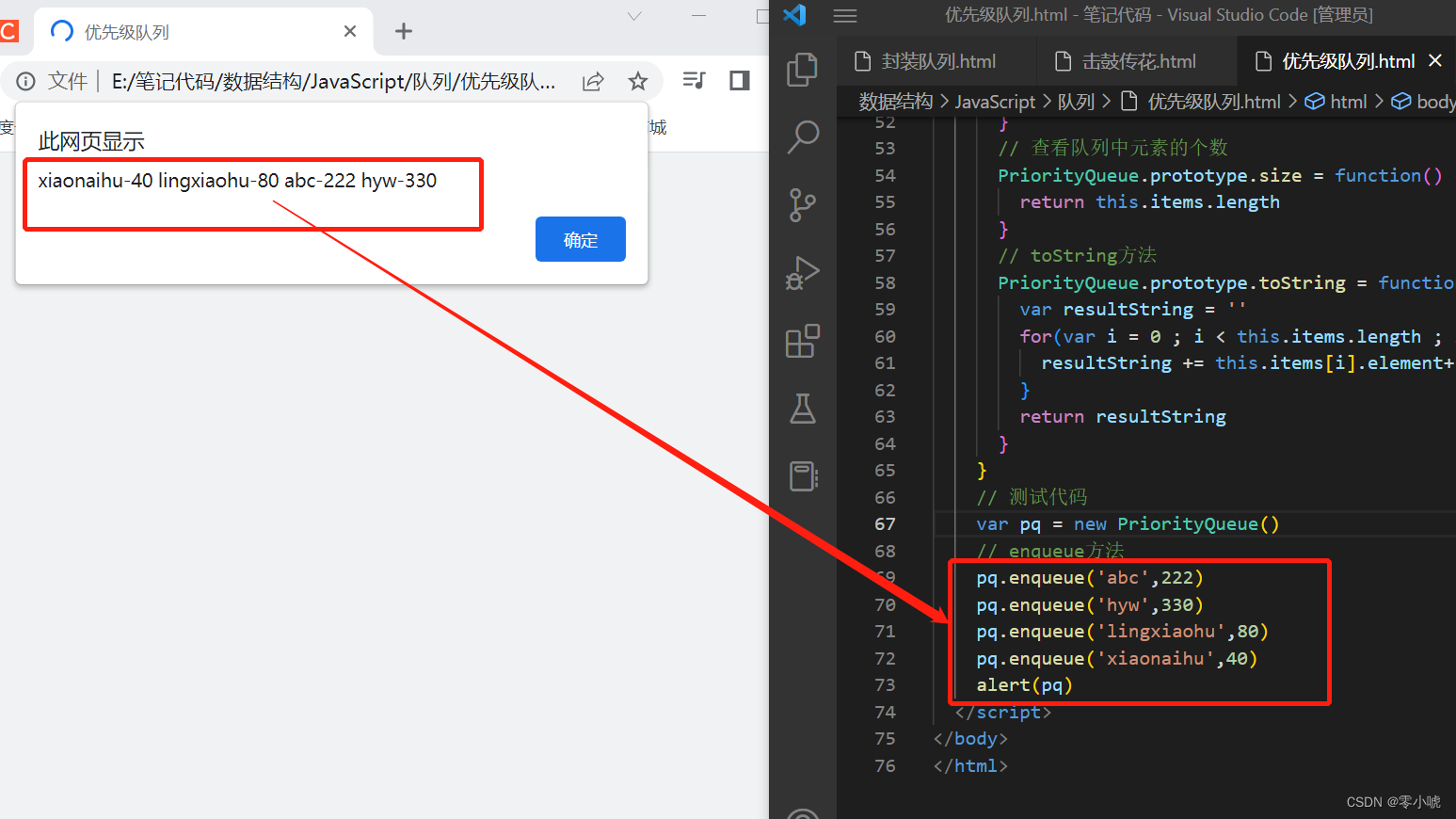Image resolution: width=1456 pixels, height=819 pixels.
Task: Click the browser address bar URL
Action: pyautogui.click(x=333, y=82)
